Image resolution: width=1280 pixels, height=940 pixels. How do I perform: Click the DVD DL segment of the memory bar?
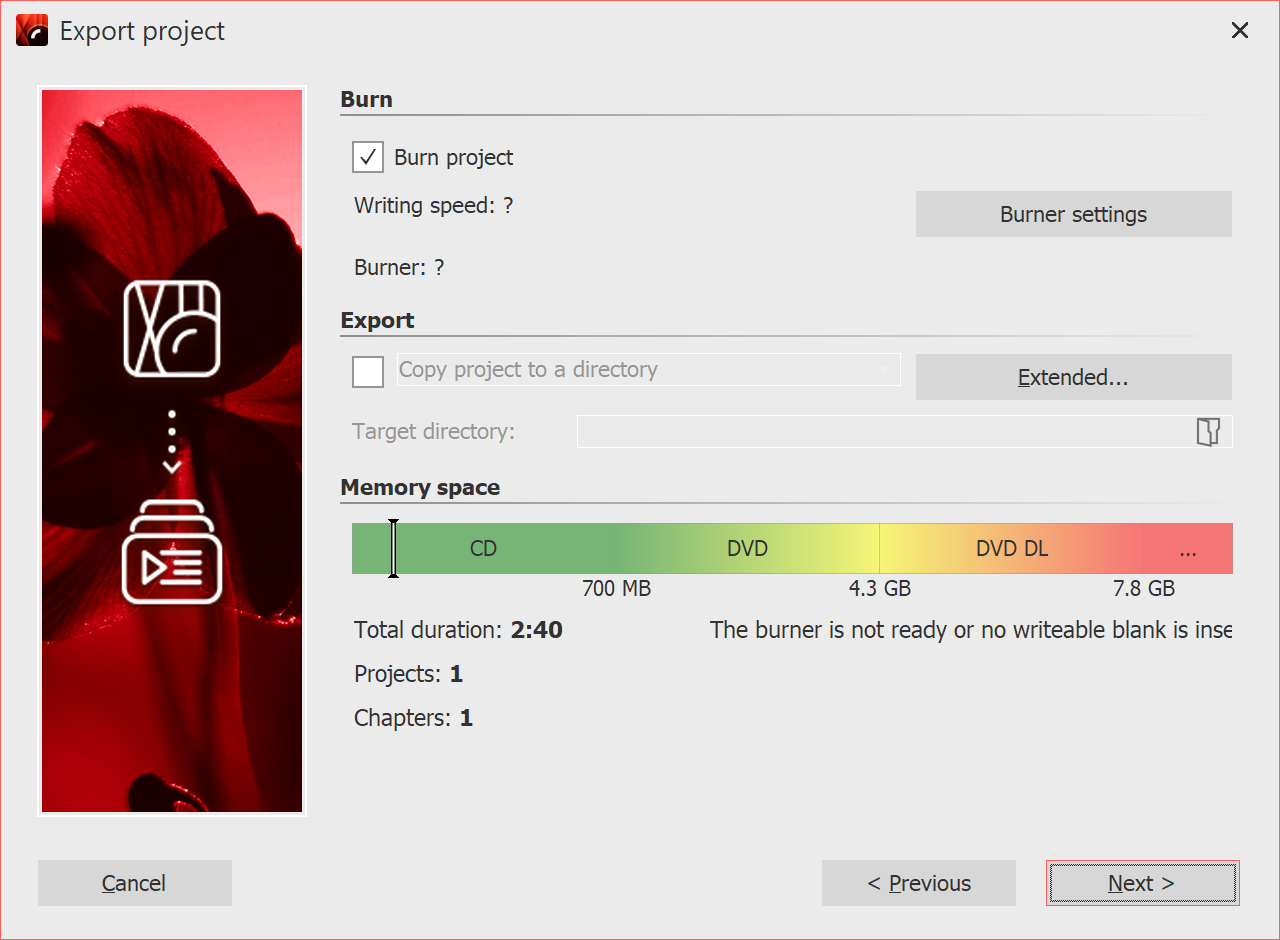(1010, 548)
